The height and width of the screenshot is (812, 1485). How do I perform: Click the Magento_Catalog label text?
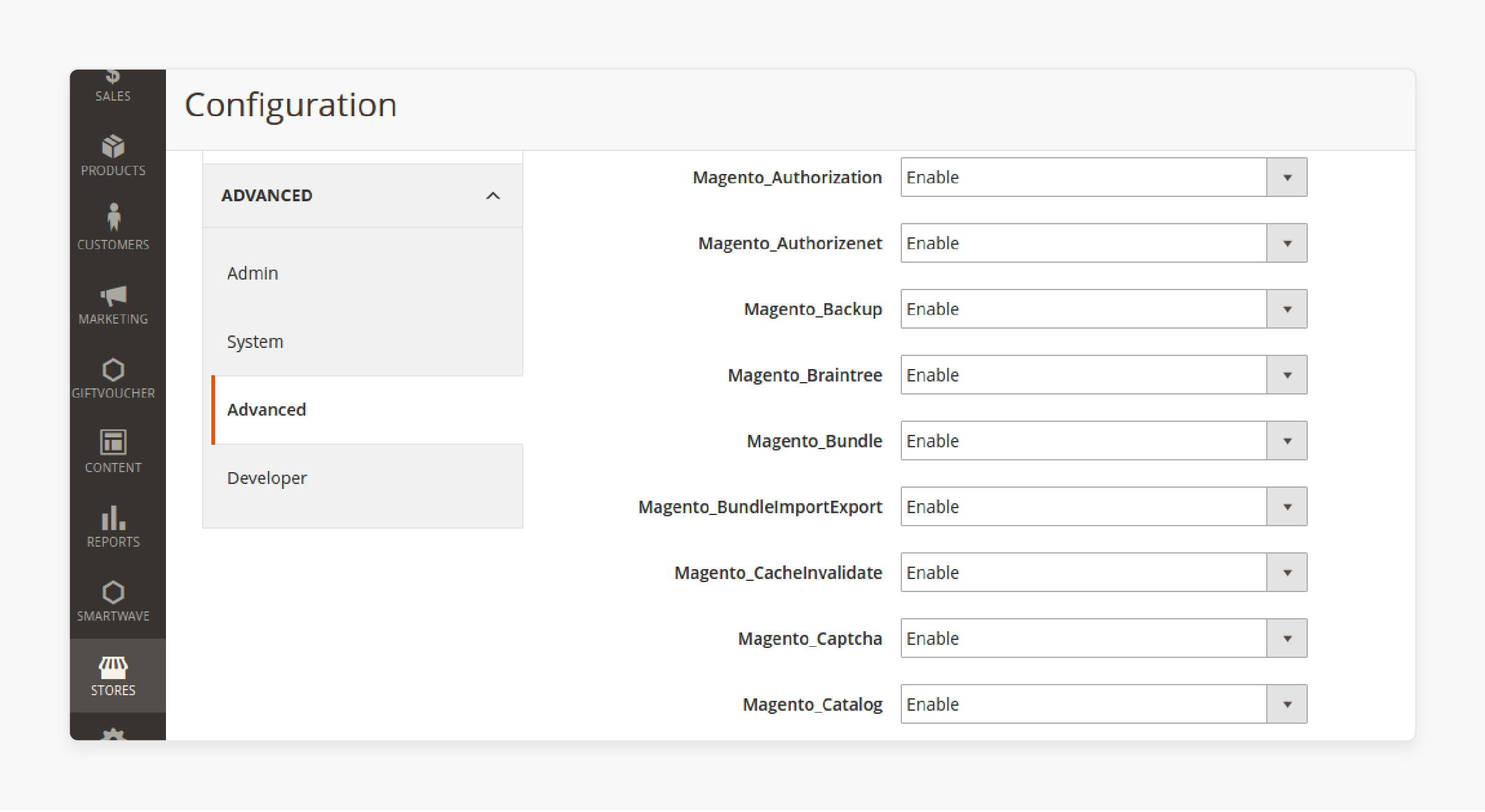coord(812,705)
